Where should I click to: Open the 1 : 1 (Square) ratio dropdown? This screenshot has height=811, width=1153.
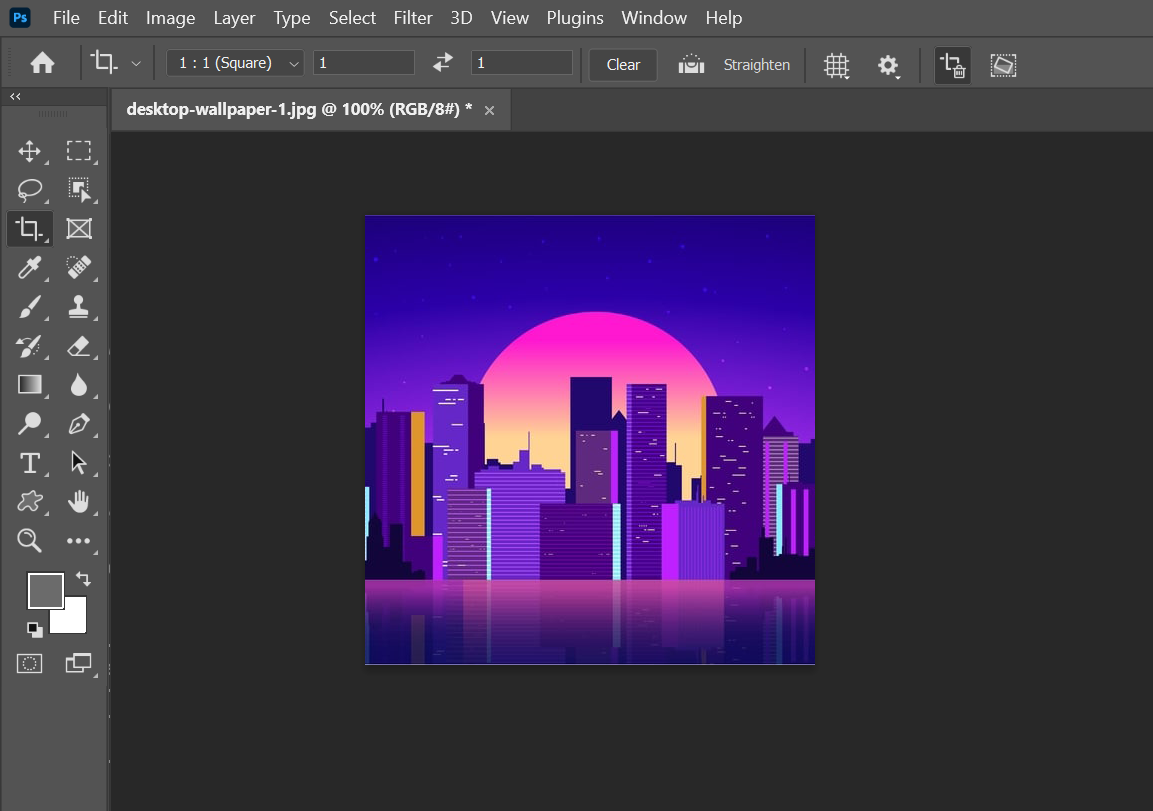tap(236, 63)
